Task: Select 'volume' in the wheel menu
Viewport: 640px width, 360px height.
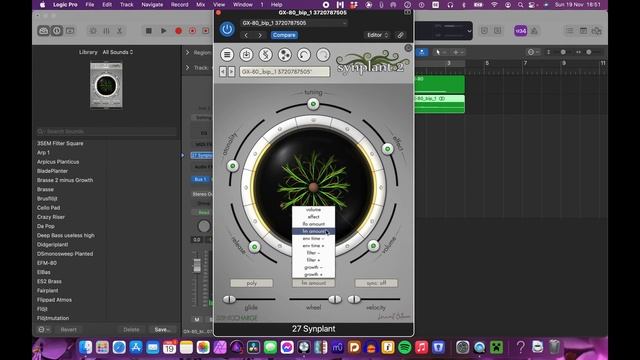Action: (313, 209)
